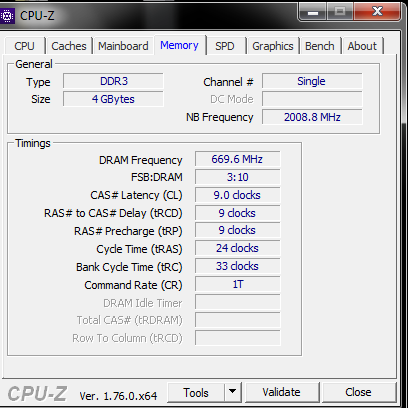
Task: Open the Mainboard tab
Action: tap(123, 46)
